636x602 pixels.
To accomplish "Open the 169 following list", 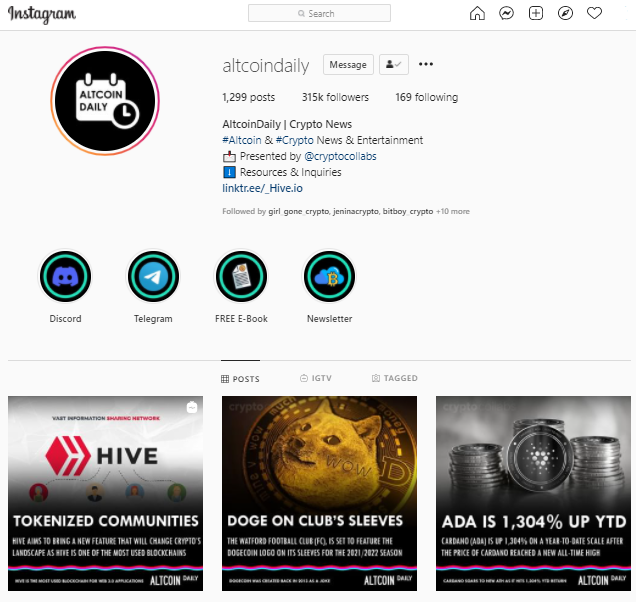I will (x=427, y=97).
